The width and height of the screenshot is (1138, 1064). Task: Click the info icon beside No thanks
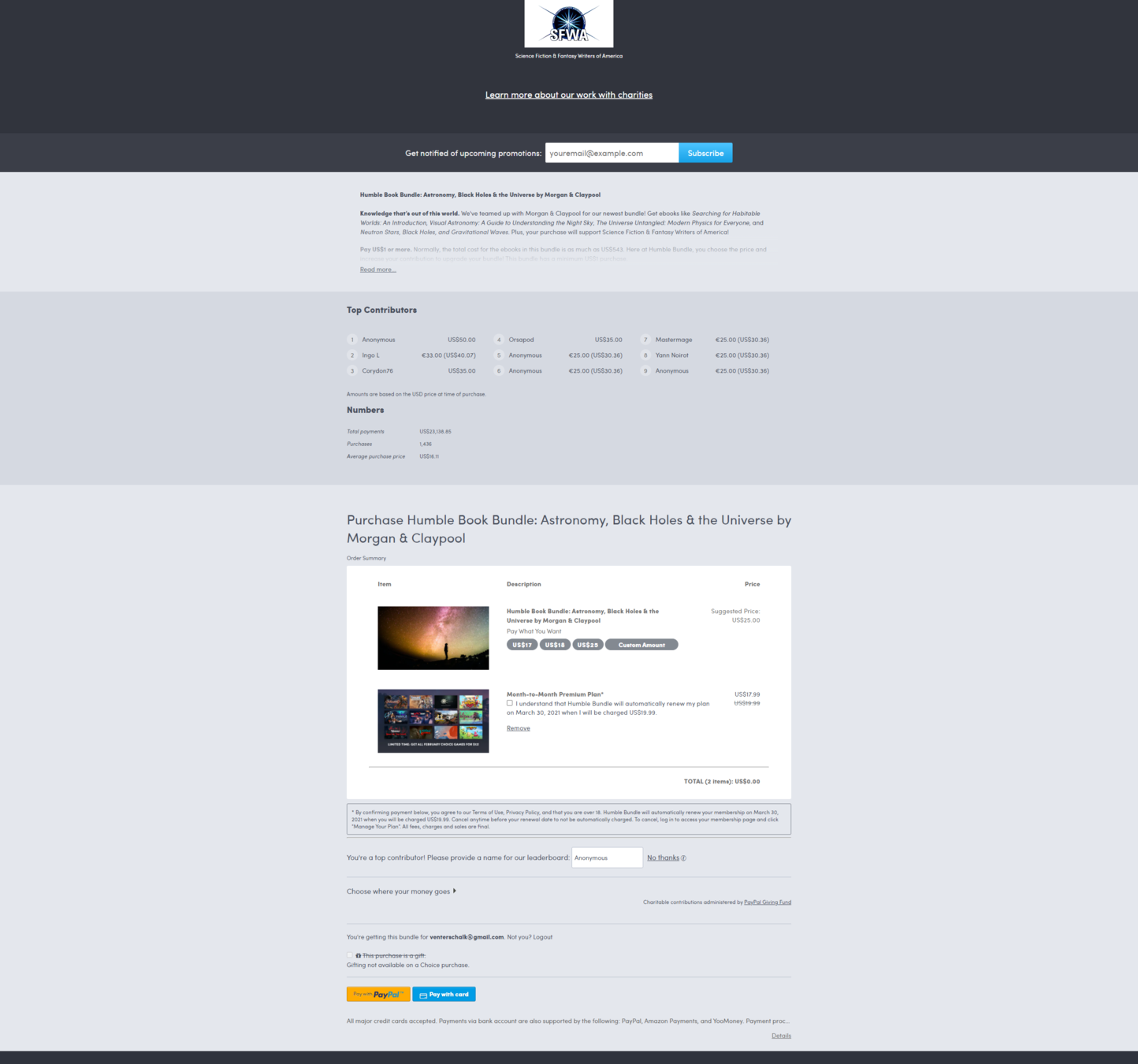tap(683, 858)
